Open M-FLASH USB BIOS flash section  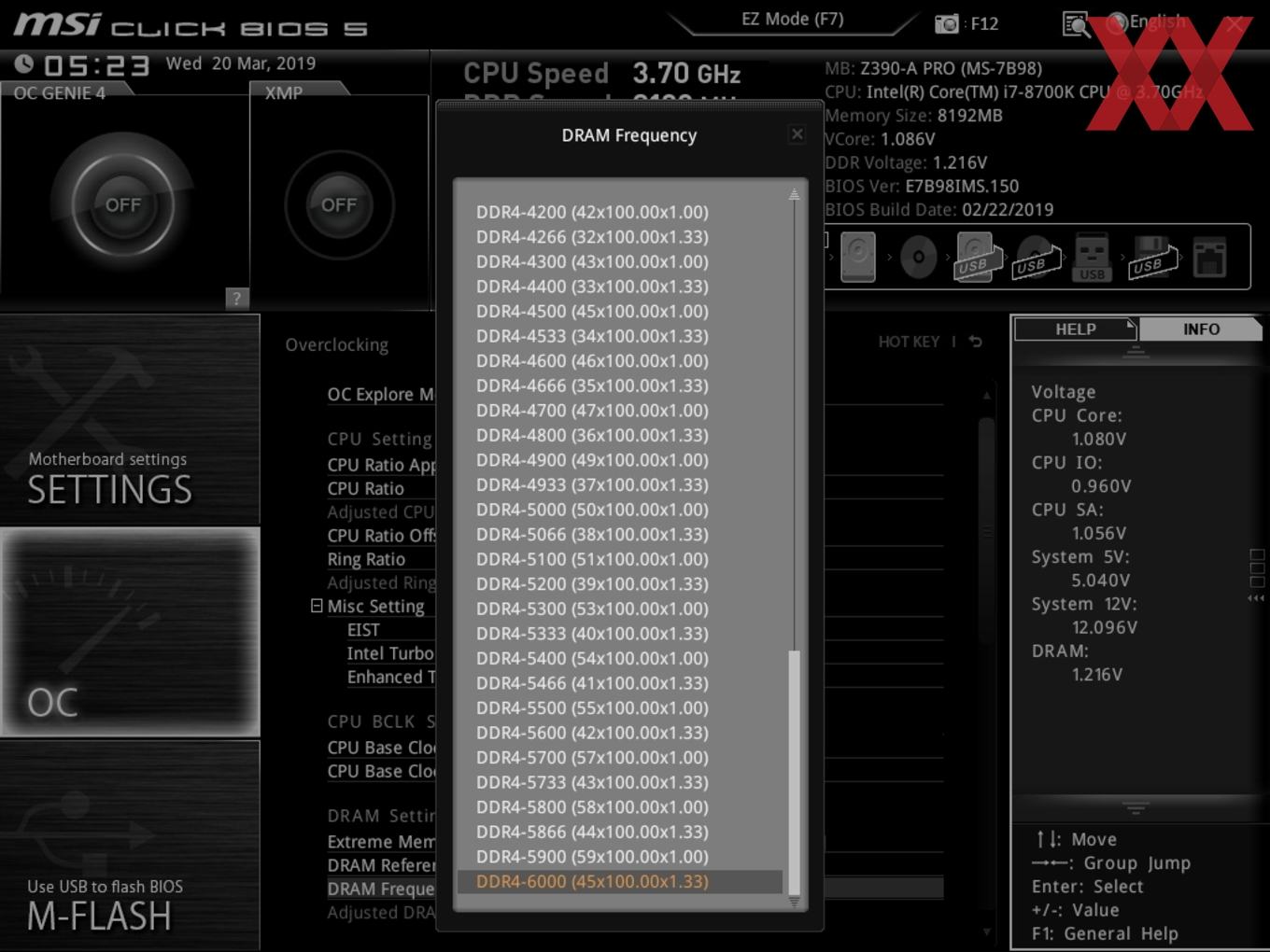click(x=130, y=846)
